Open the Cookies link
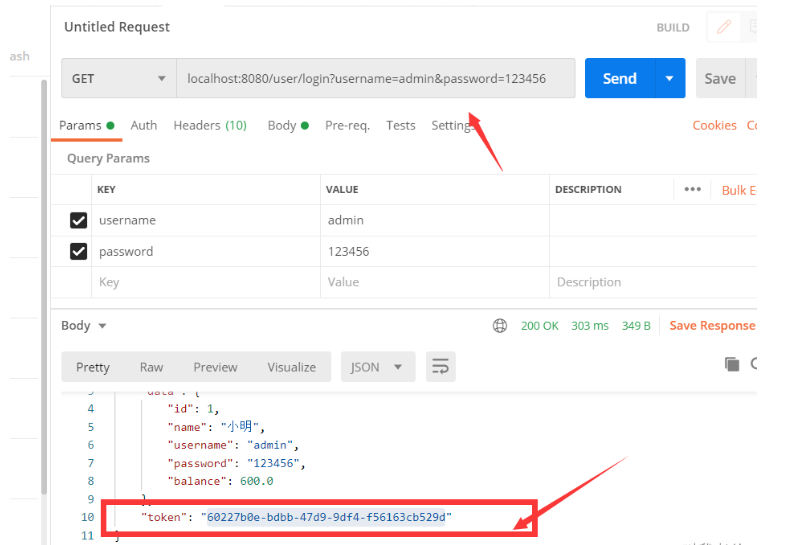Image resolution: width=786 pixels, height=545 pixels. coord(714,125)
